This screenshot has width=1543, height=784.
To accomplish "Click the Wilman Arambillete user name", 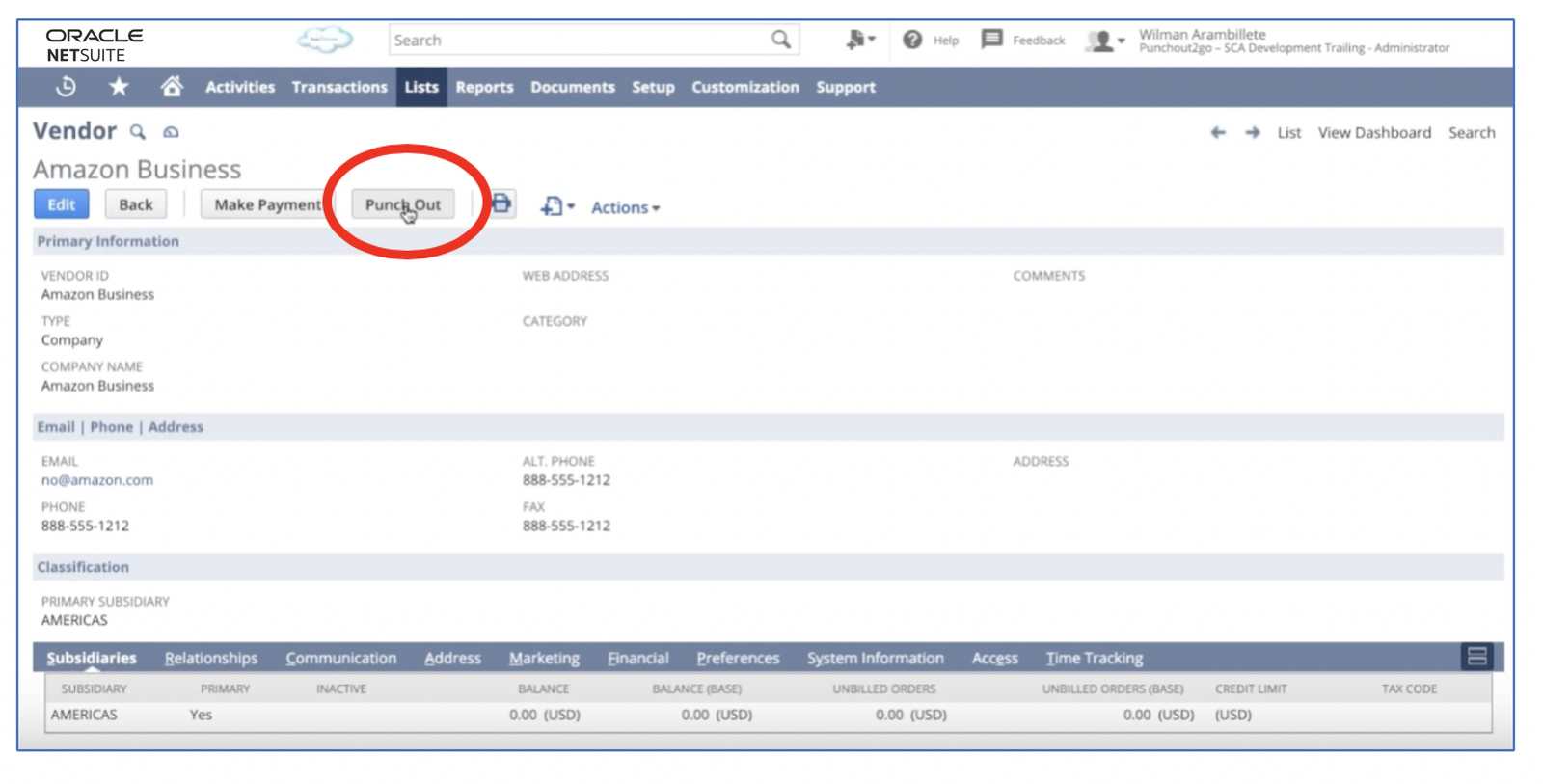I will (x=1202, y=34).
